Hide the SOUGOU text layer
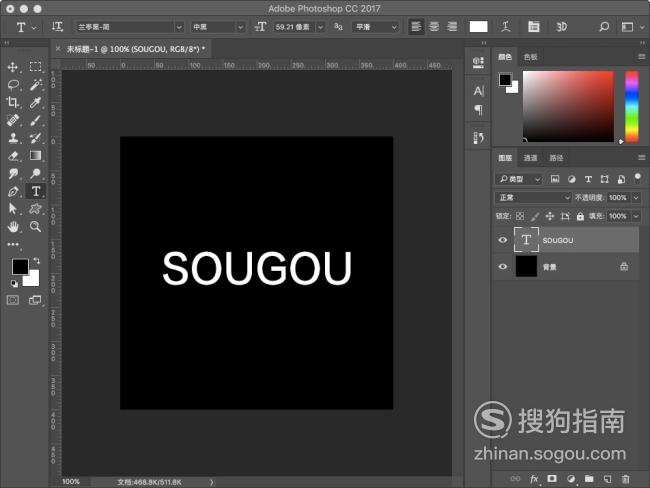Screen dimensions: 650x488 click(x=503, y=240)
